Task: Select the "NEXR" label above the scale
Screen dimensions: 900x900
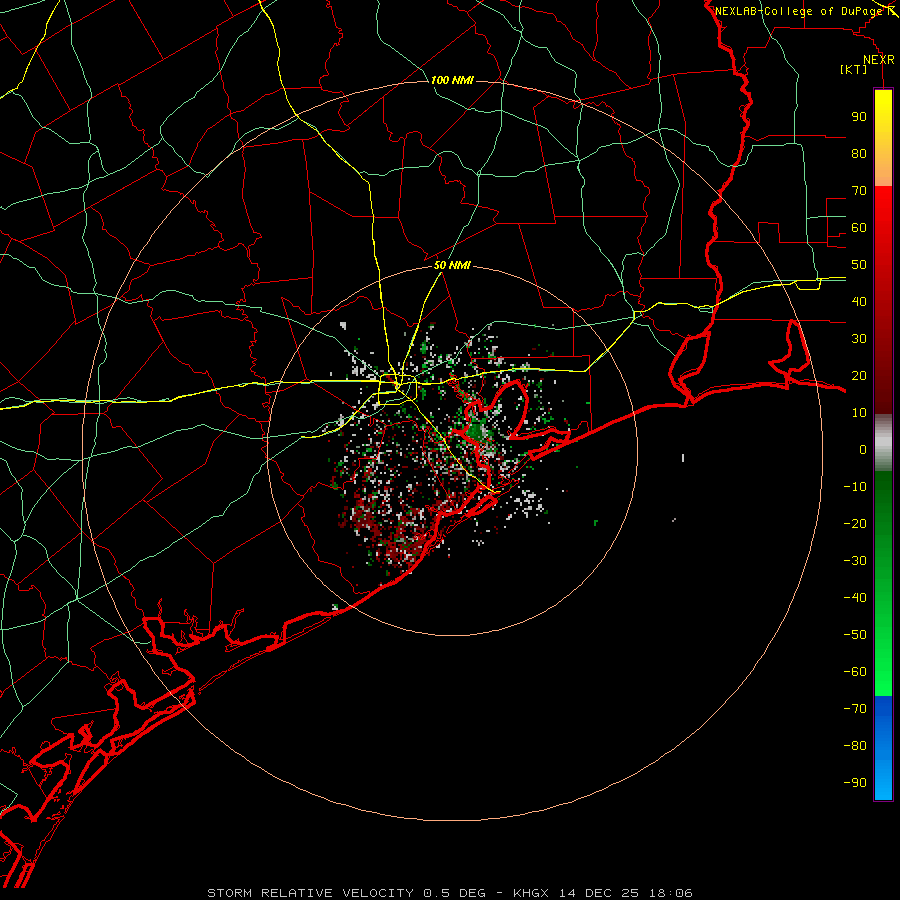Action: (x=879, y=60)
